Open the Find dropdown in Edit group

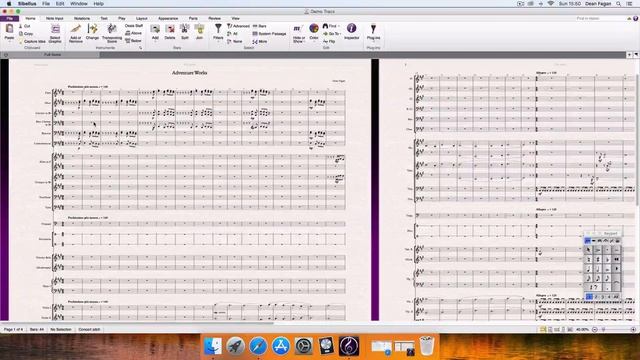tap(330, 26)
